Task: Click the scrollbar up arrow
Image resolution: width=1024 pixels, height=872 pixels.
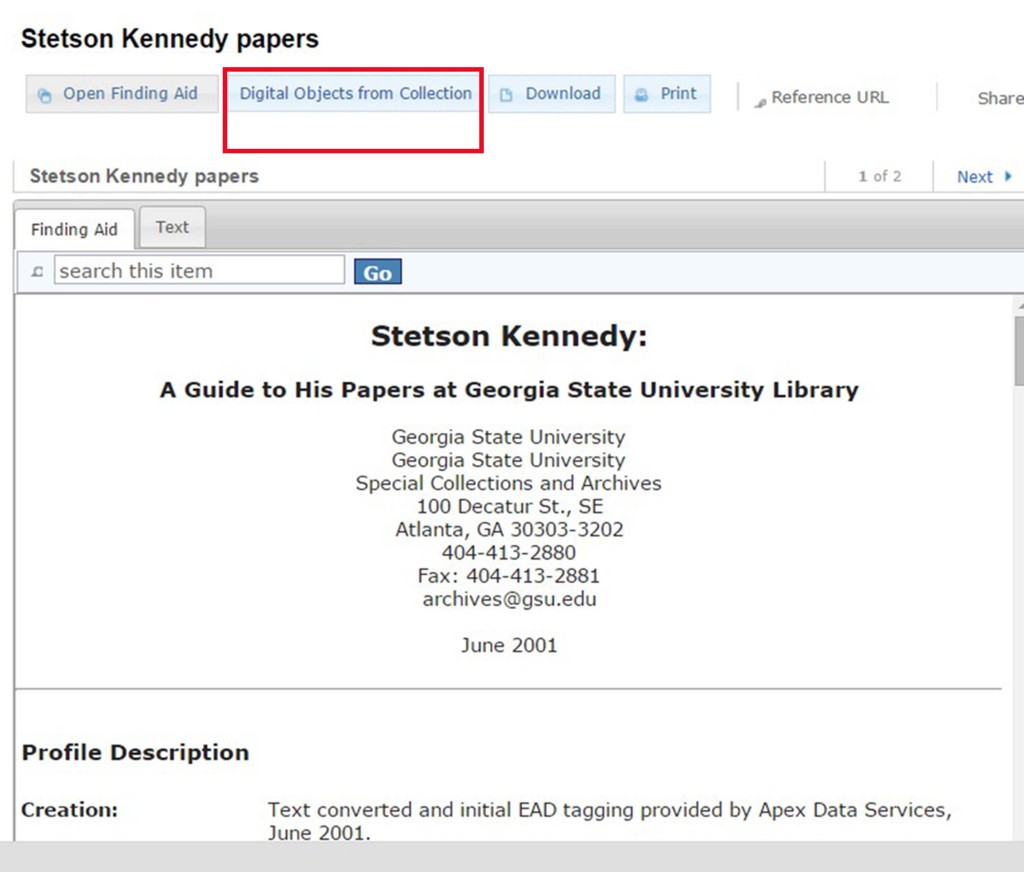Action: tap(1019, 306)
